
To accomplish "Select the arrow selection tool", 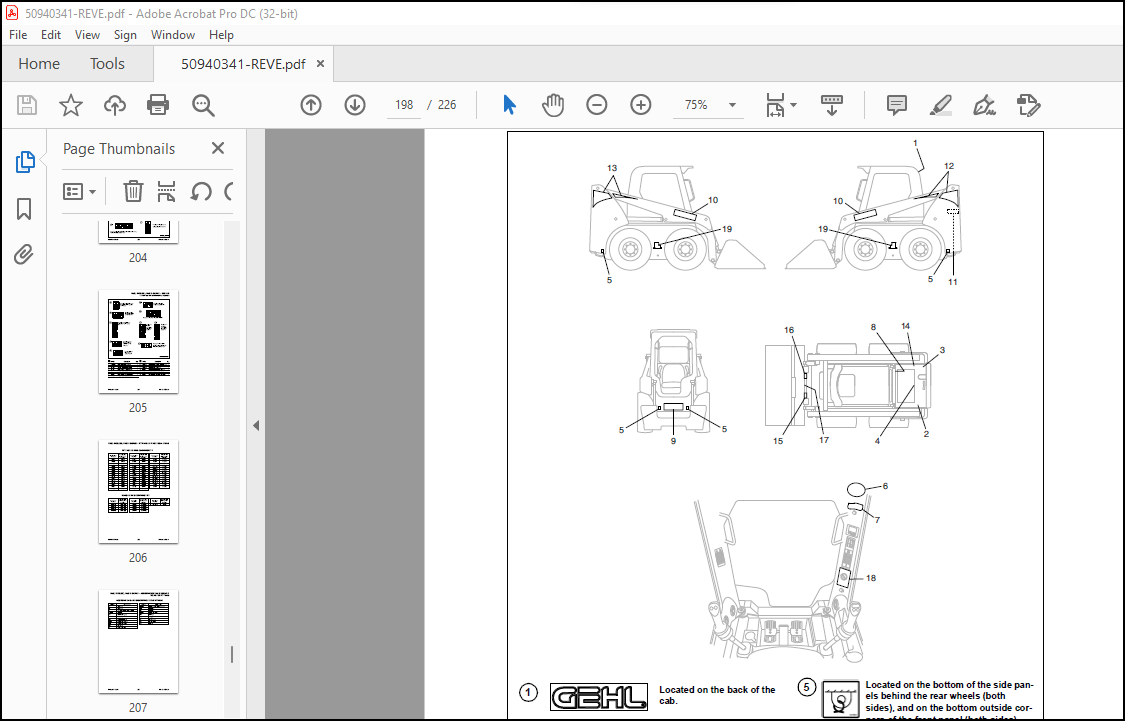I will click(509, 105).
